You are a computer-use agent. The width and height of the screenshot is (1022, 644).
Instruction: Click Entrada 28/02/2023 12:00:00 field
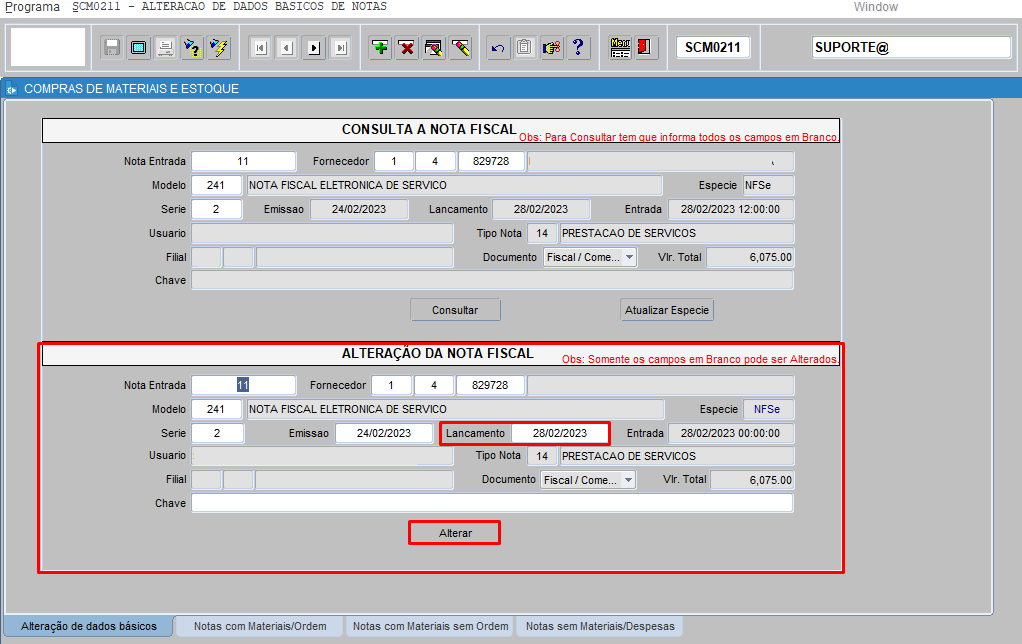pos(731,209)
